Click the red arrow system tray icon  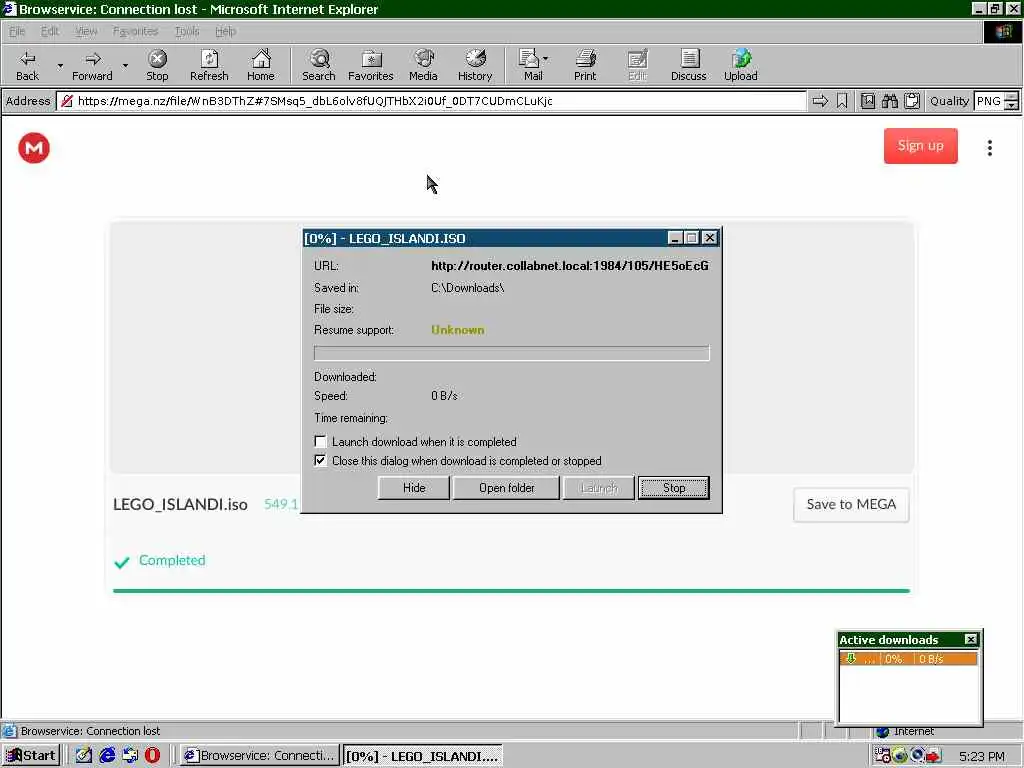click(933, 756)
